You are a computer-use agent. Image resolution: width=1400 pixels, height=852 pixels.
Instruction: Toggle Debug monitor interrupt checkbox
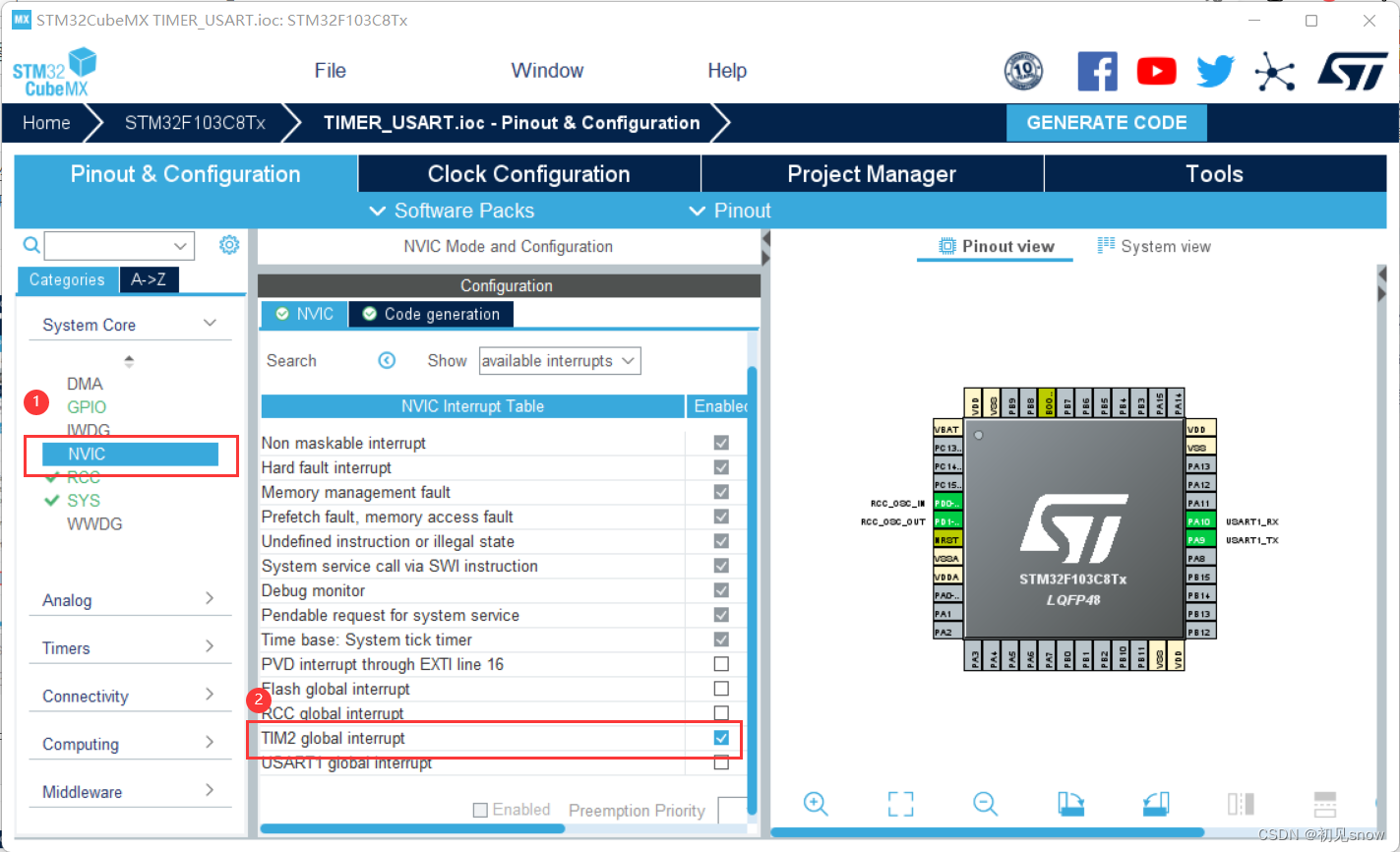721,590
